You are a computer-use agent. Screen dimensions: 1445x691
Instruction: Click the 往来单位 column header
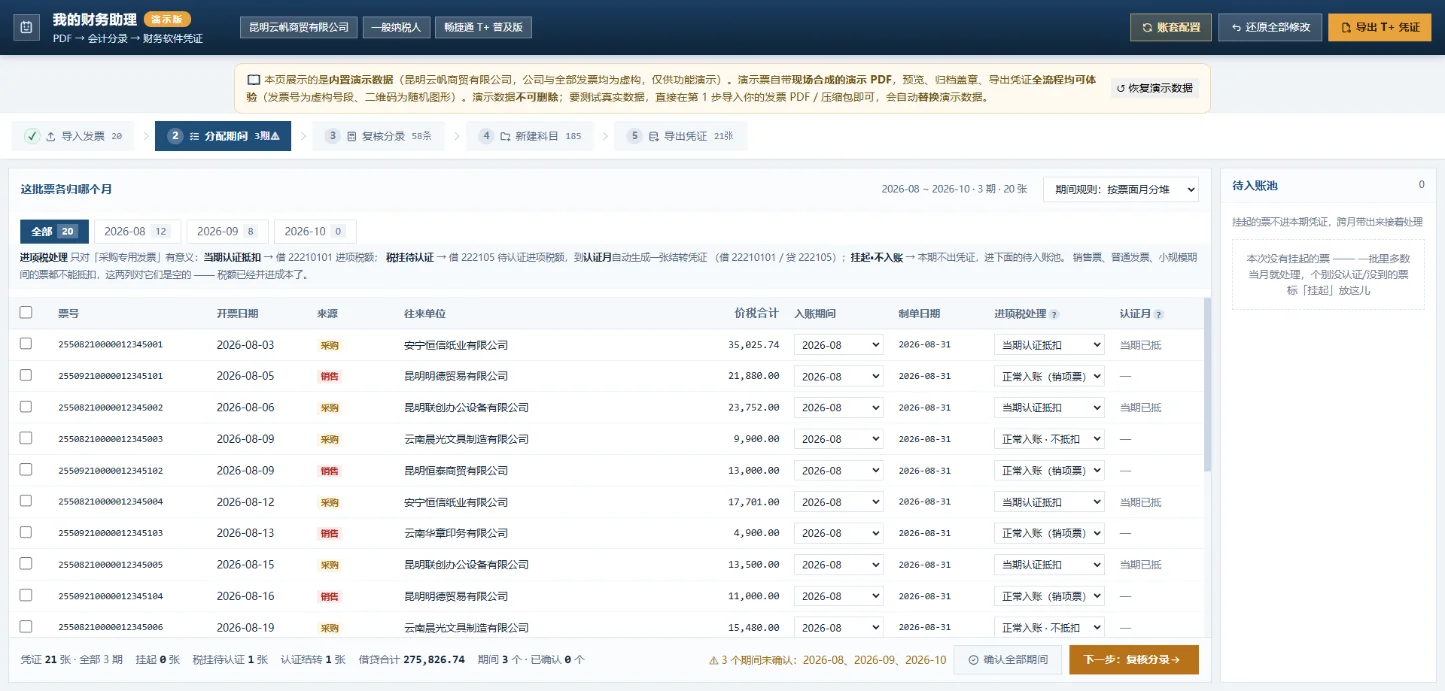tap(427, 313)
